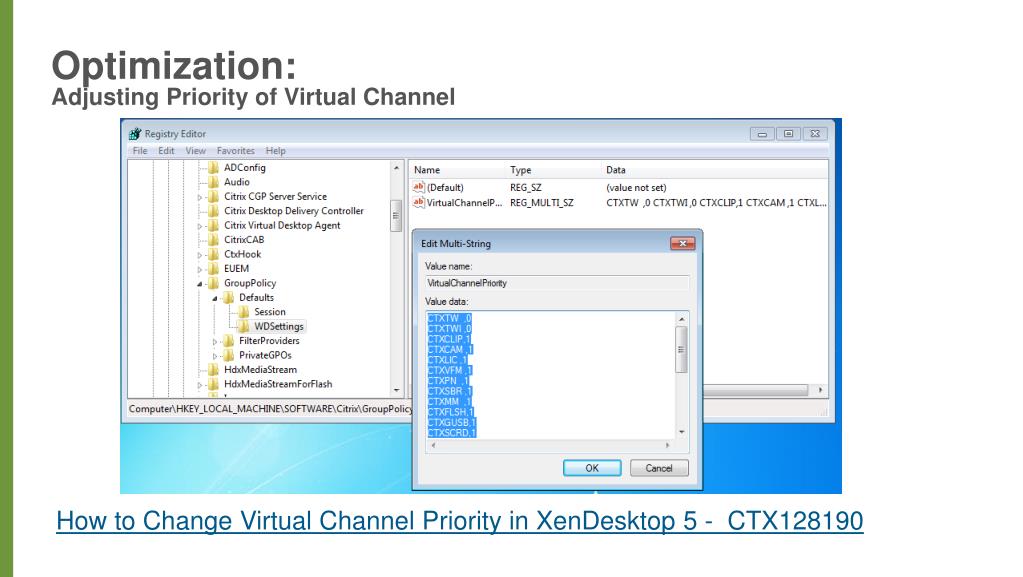Open the CTX128190 virtual channel priority link

coord(459,521)
